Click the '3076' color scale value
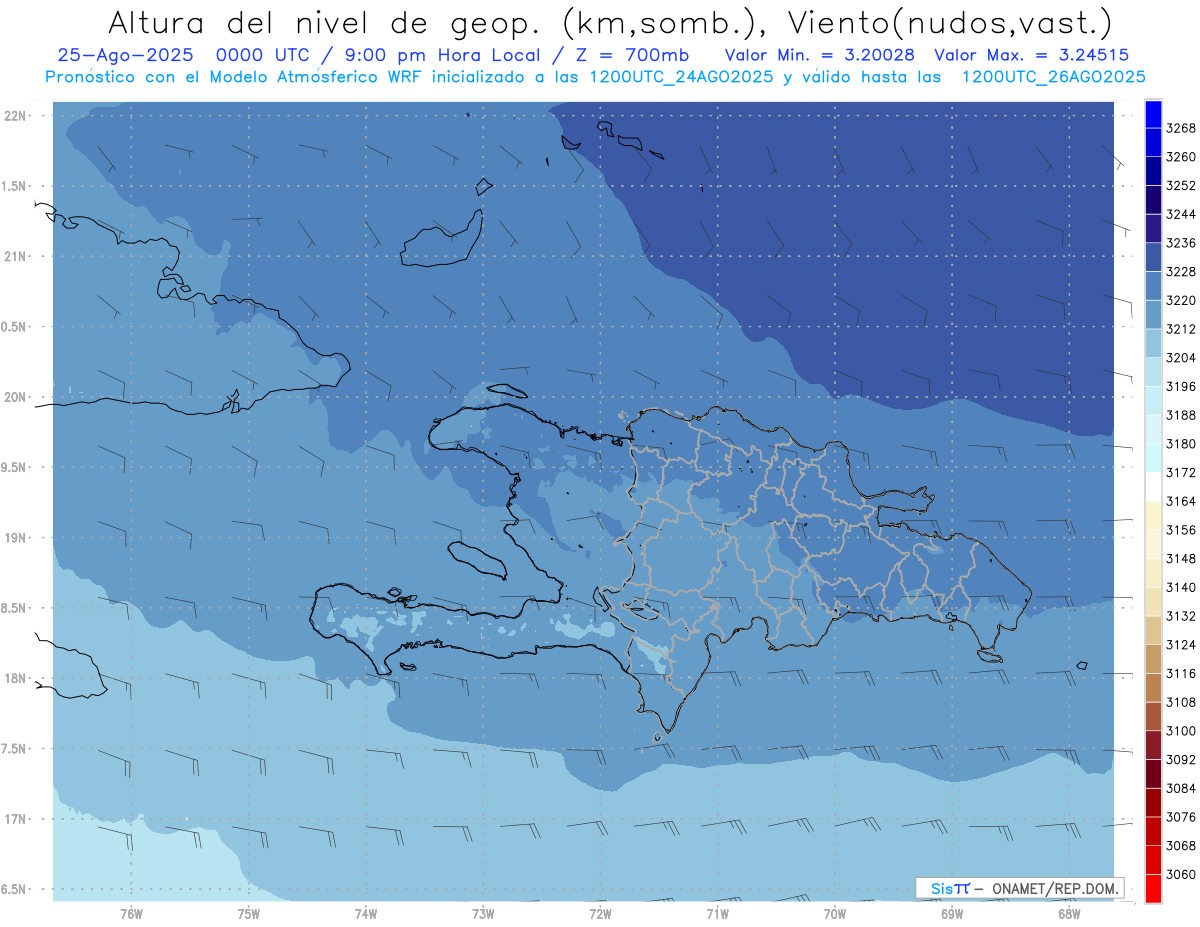Viewport: 1200px width, 927px height. (x=1181, y=817)
